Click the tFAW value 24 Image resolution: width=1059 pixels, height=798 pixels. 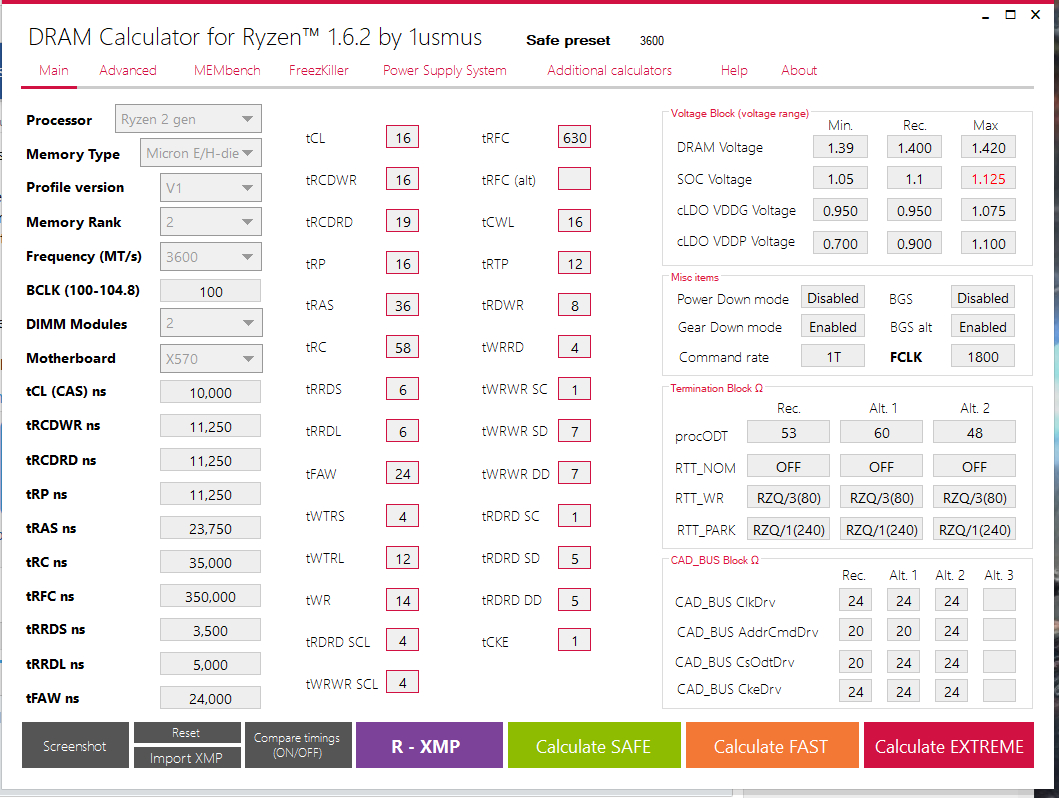pyautogui.click(x=403, y=473)
